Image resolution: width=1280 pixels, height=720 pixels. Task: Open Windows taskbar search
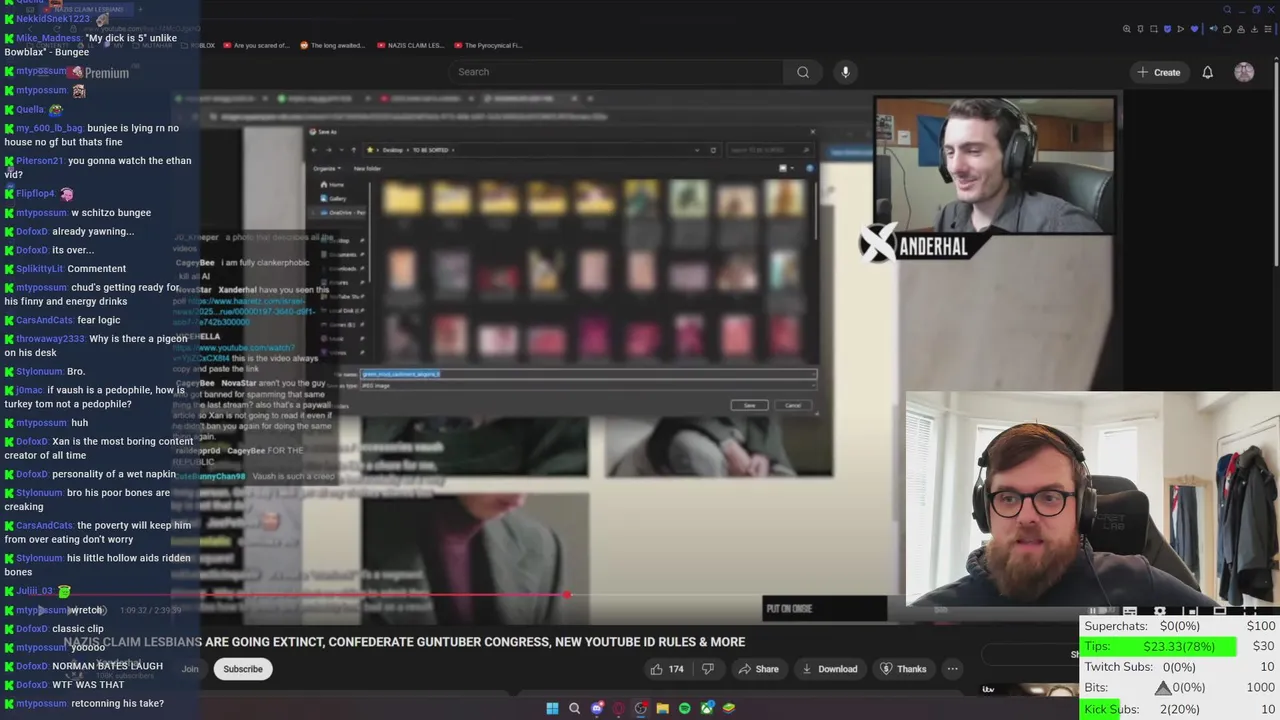(x=574, y=708)
